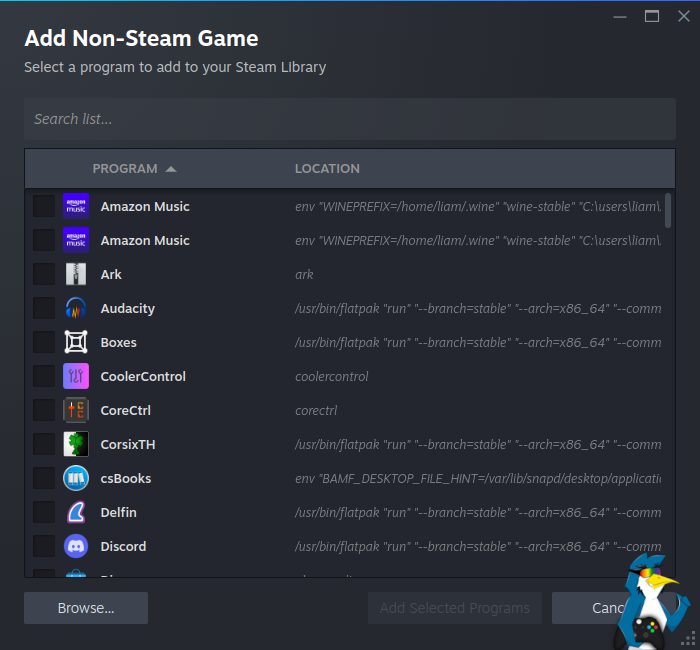
Task: Select the first Amazon Music checkbox
Action: pos(44,206)
